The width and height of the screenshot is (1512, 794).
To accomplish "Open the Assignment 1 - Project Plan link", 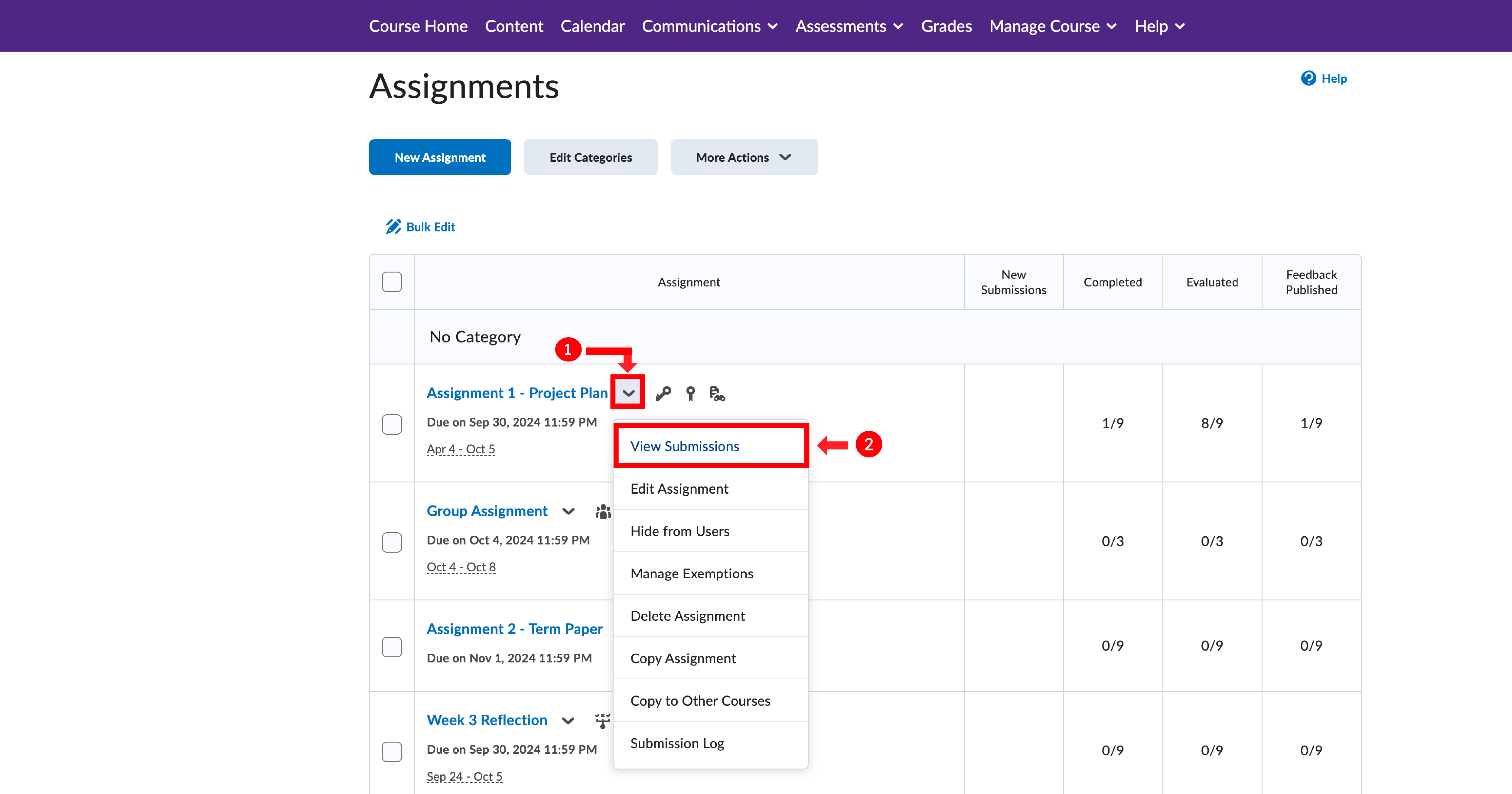I will pos(517,393).
